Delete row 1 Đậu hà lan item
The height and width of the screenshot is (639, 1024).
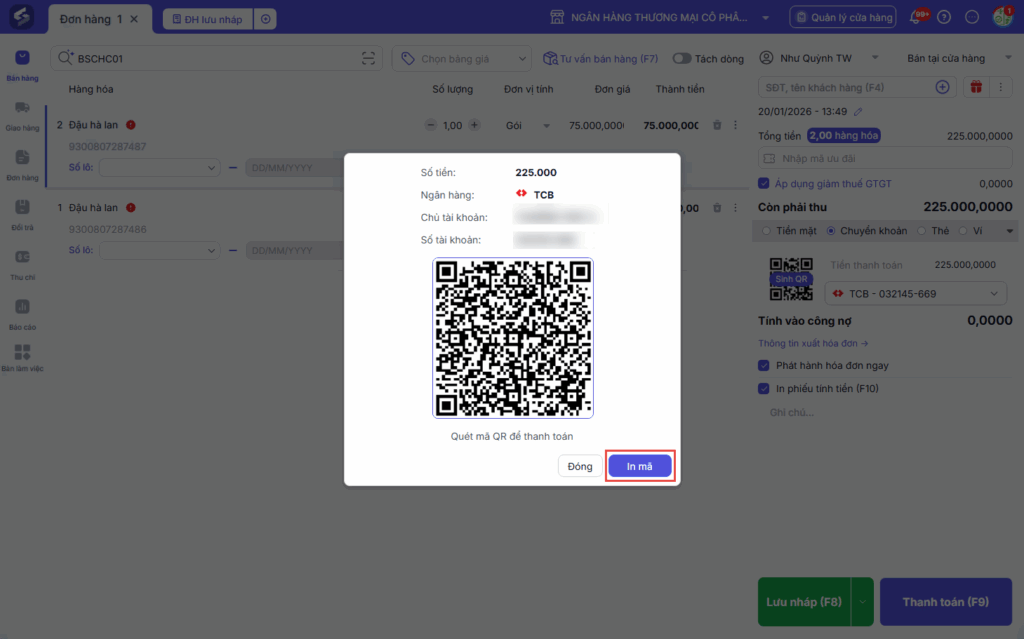(717, 208)
